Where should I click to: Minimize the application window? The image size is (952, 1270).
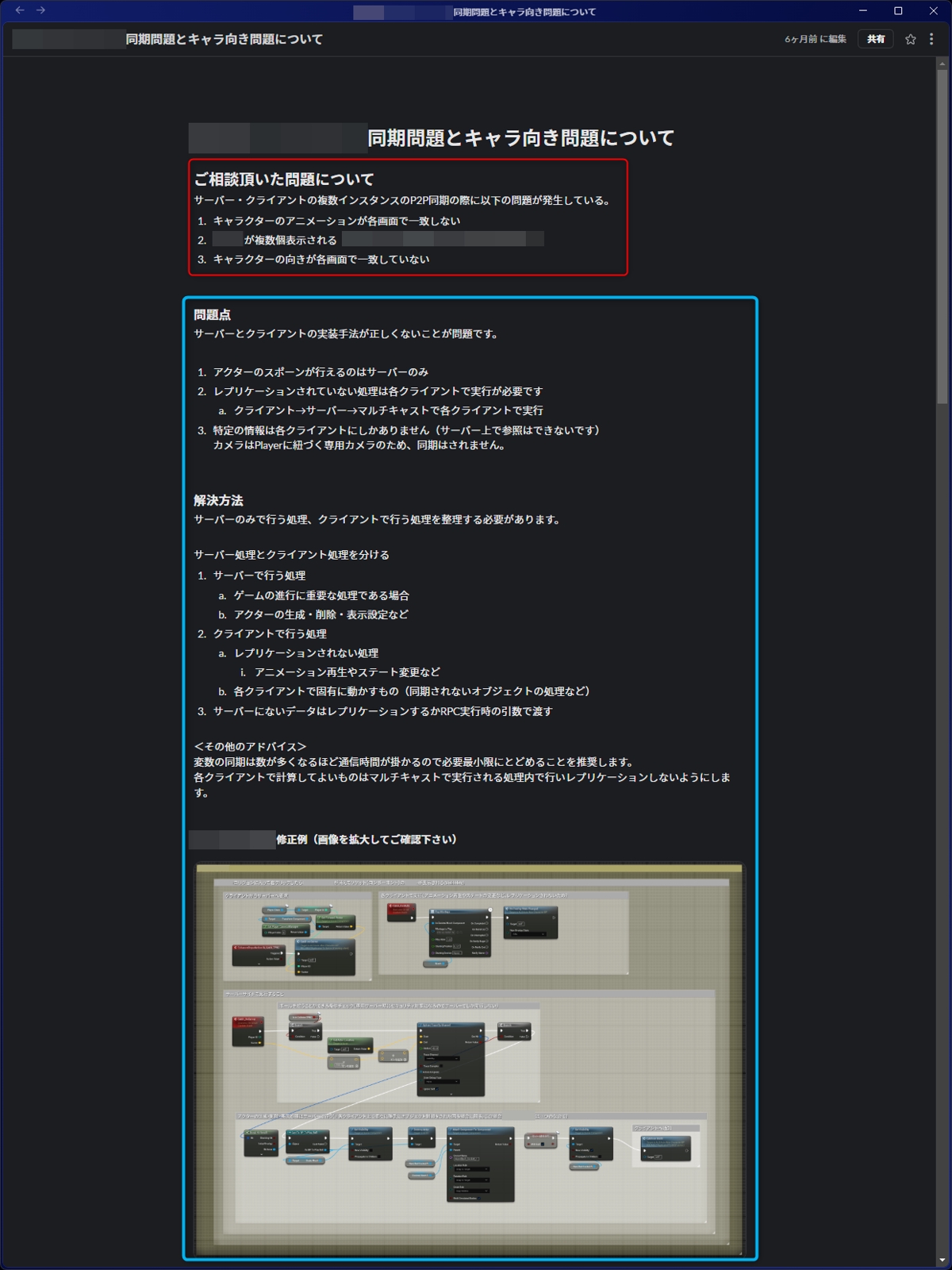863,11
